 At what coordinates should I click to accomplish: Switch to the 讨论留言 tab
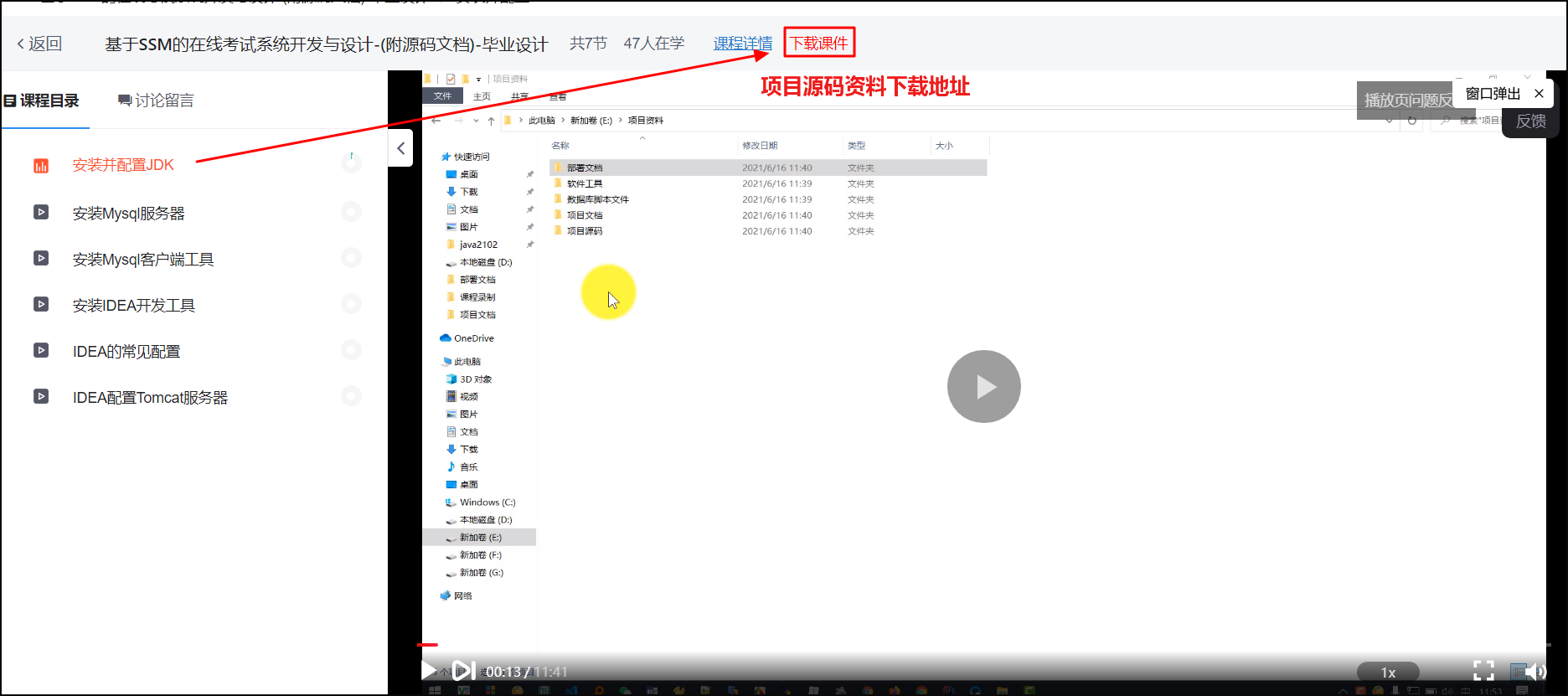[156, 101]
